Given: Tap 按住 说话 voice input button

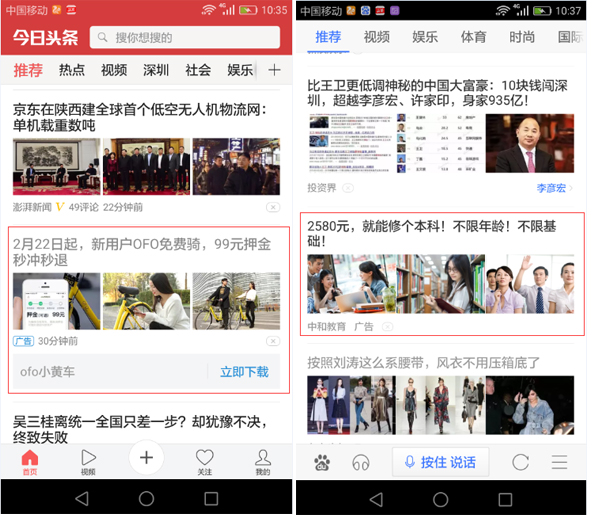Looking at the screenshot, I should coord(440,462).
